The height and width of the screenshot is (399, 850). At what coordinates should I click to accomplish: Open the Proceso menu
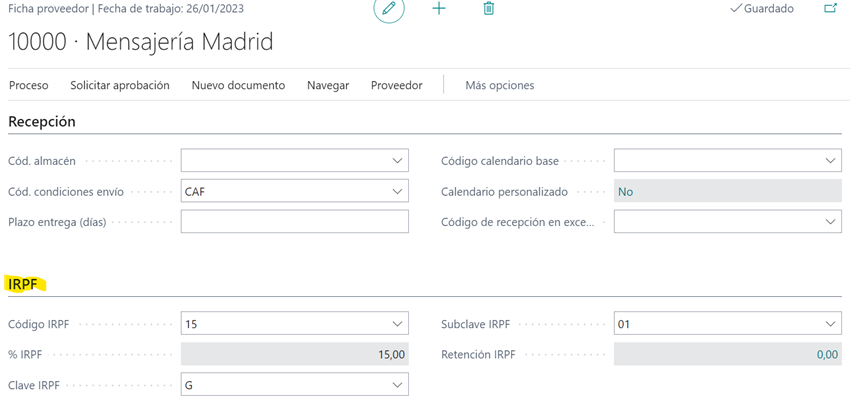(x=29, y=85)
